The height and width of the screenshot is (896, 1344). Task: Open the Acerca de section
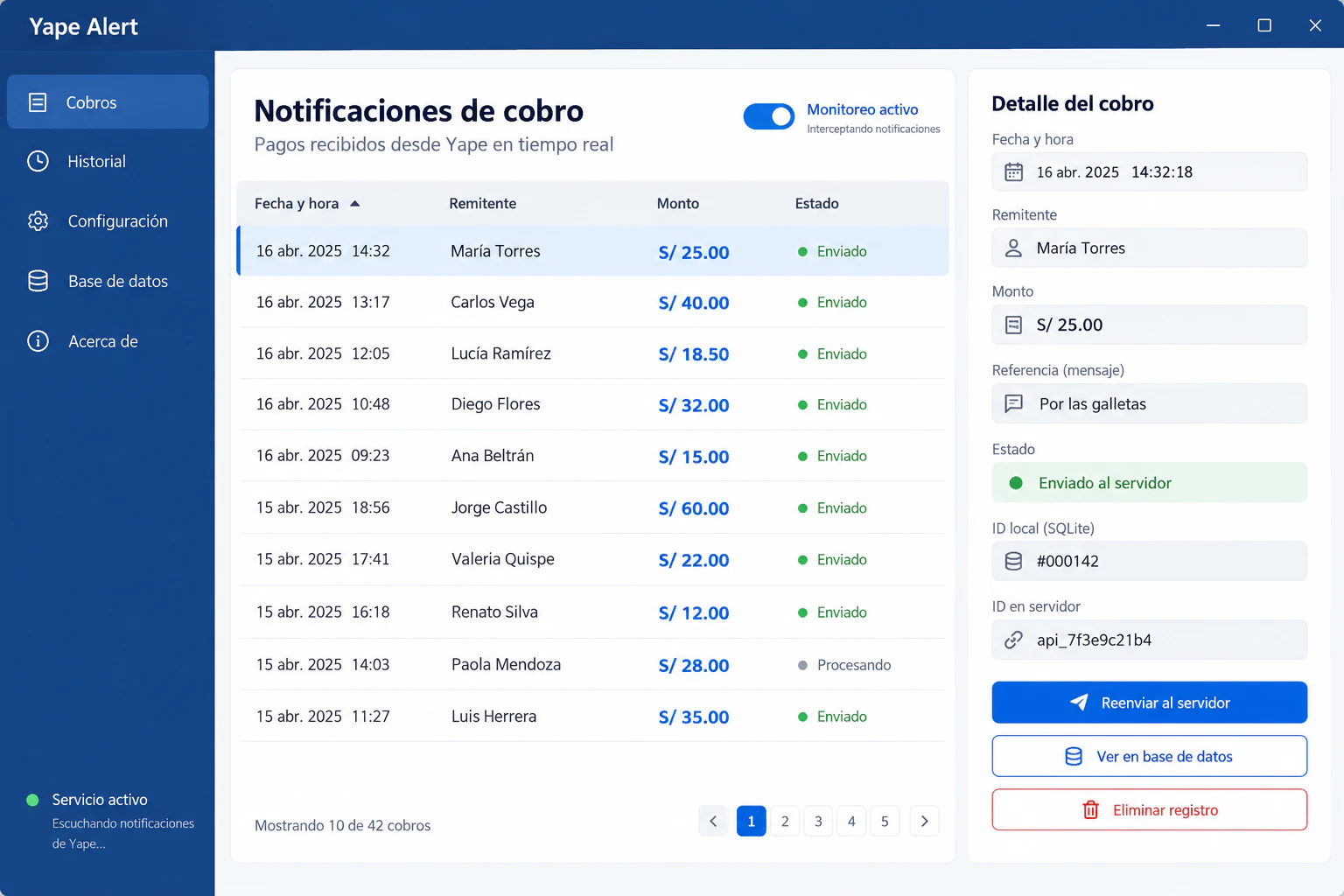click(x=108, y=341)
